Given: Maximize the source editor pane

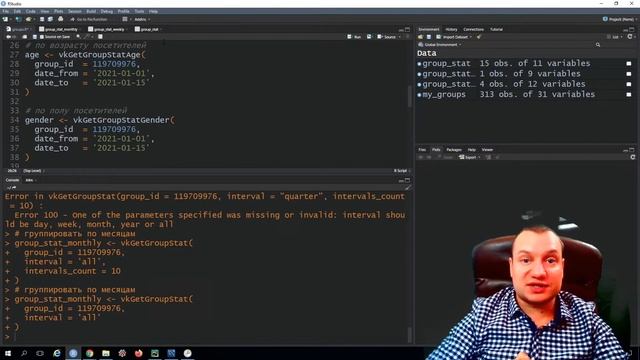Looking at the screenshot, I should 407,29.
